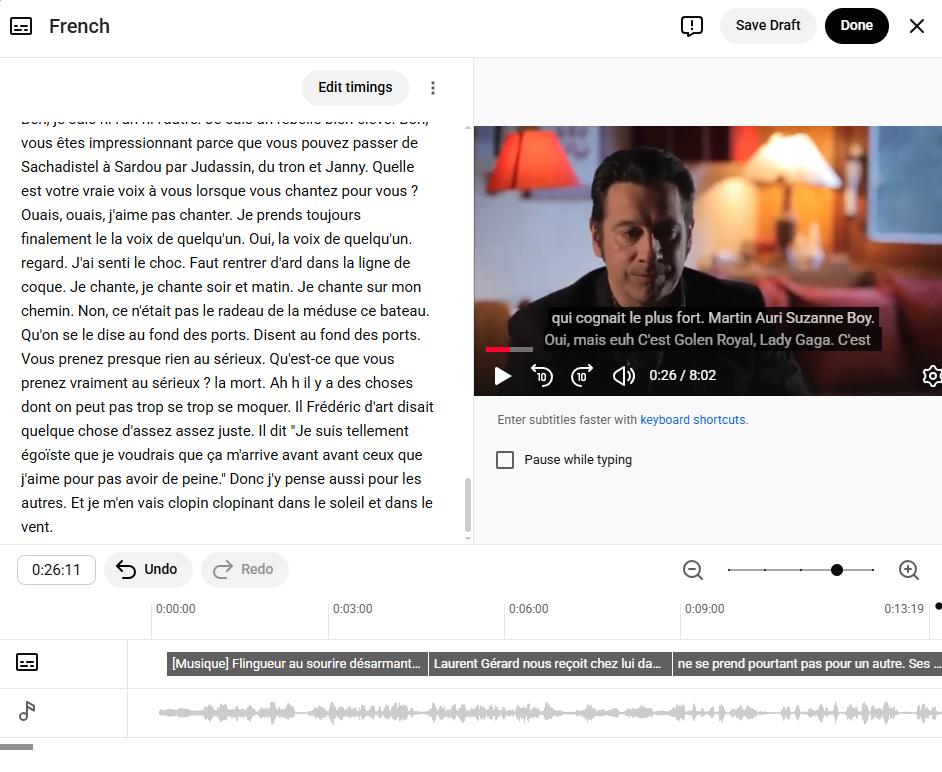Zoom in the timeline
Viewport: 942px width, 772px height.
point(909,570)
